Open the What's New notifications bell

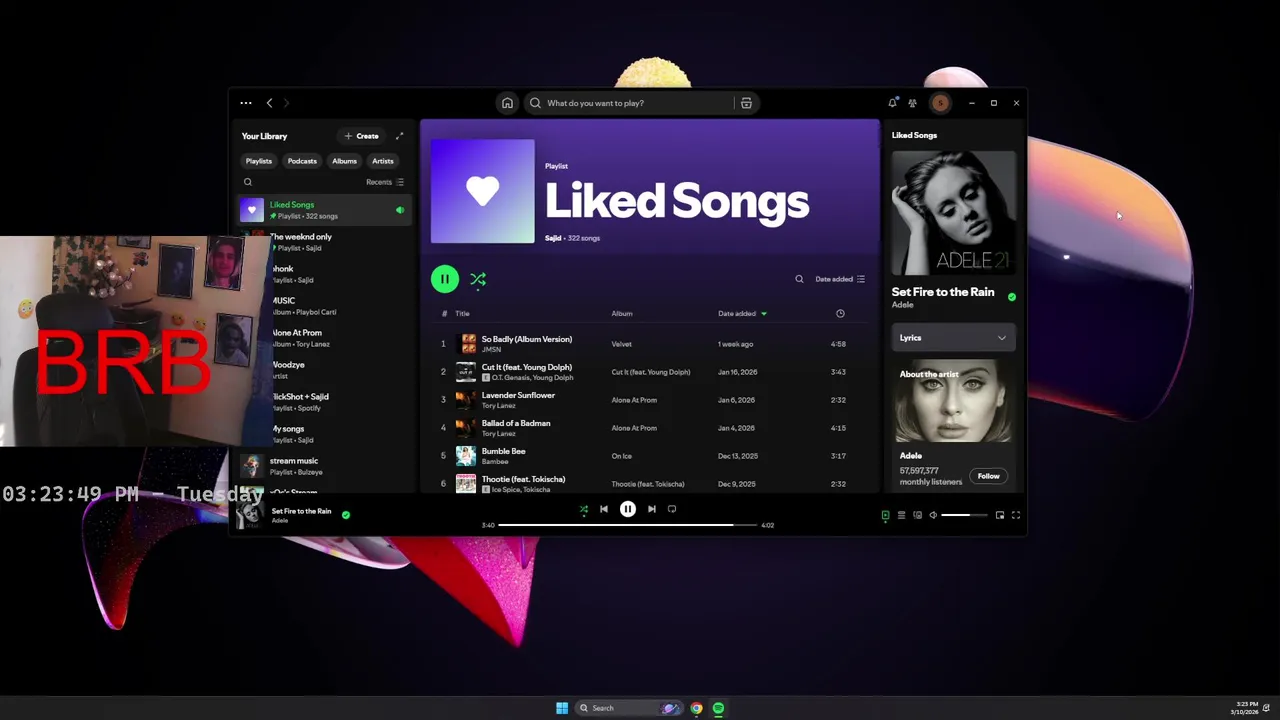pyautogui.click(x=893, y=103)
